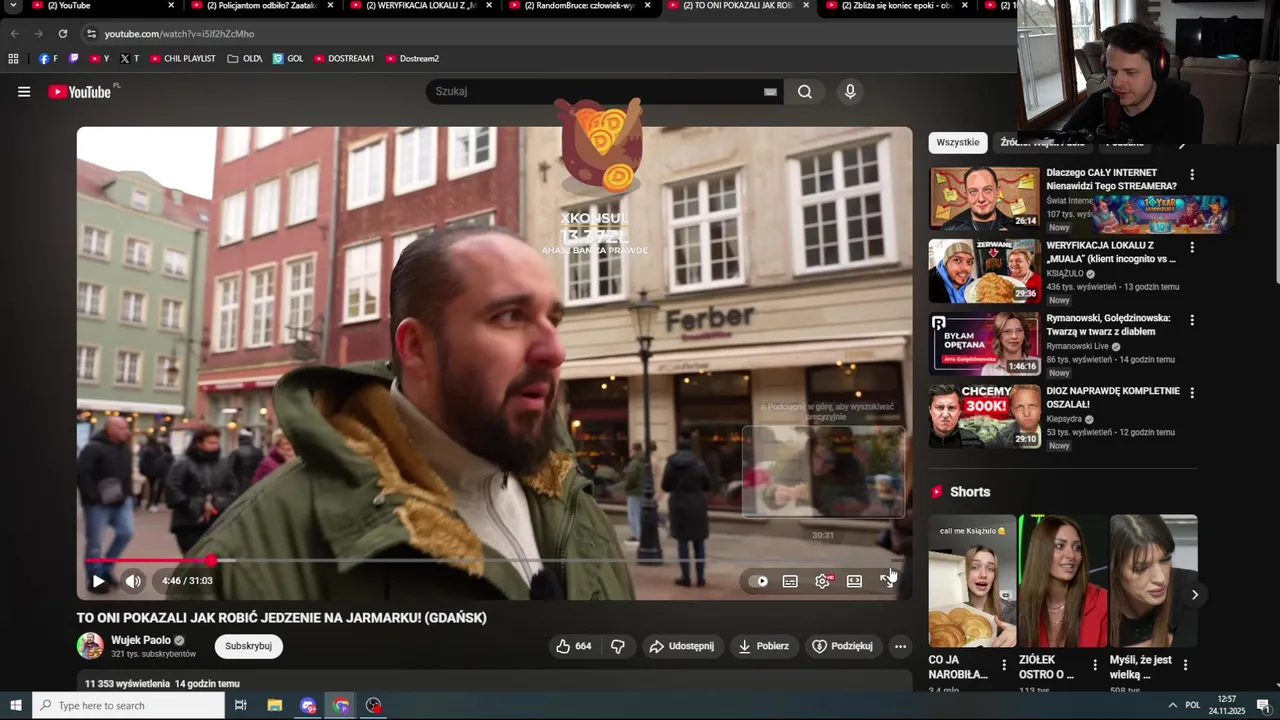Open 'DIOZ NAPRAWDĘ KOMPLETNIE OSZALAŁ' video title
Image resolution: width=1280 pixels, height=720 pixels.
(1113, 398)
